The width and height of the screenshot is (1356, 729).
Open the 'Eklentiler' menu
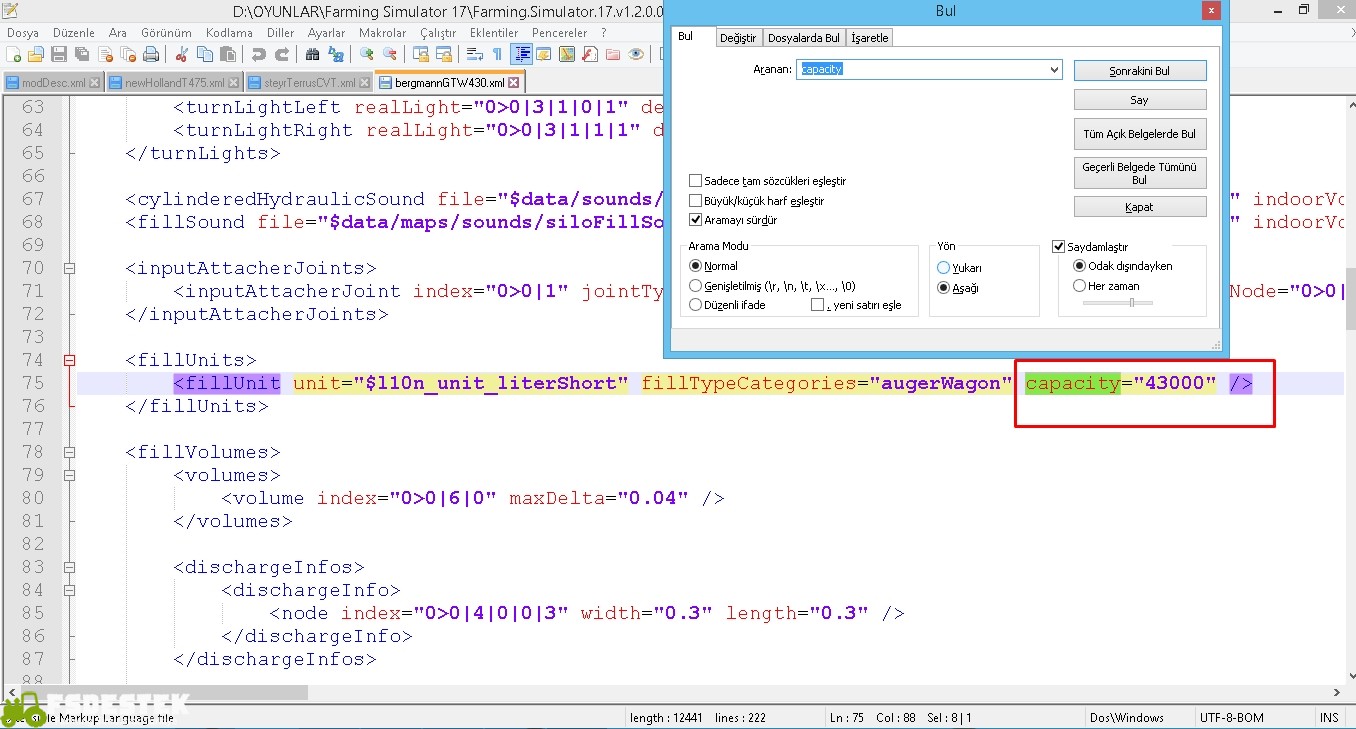(493, 33)
